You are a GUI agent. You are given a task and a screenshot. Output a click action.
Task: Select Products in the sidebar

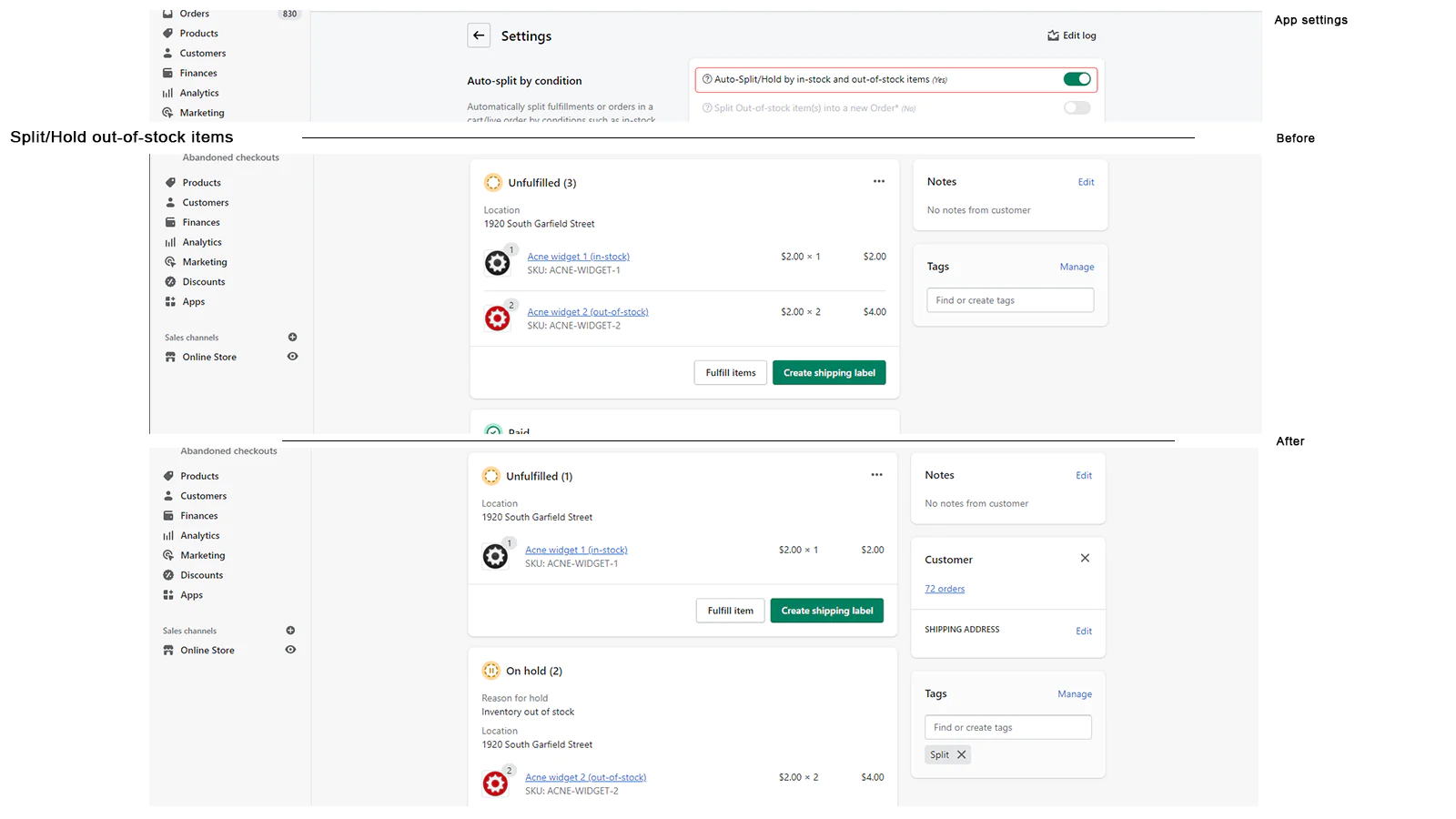point(198,33)
